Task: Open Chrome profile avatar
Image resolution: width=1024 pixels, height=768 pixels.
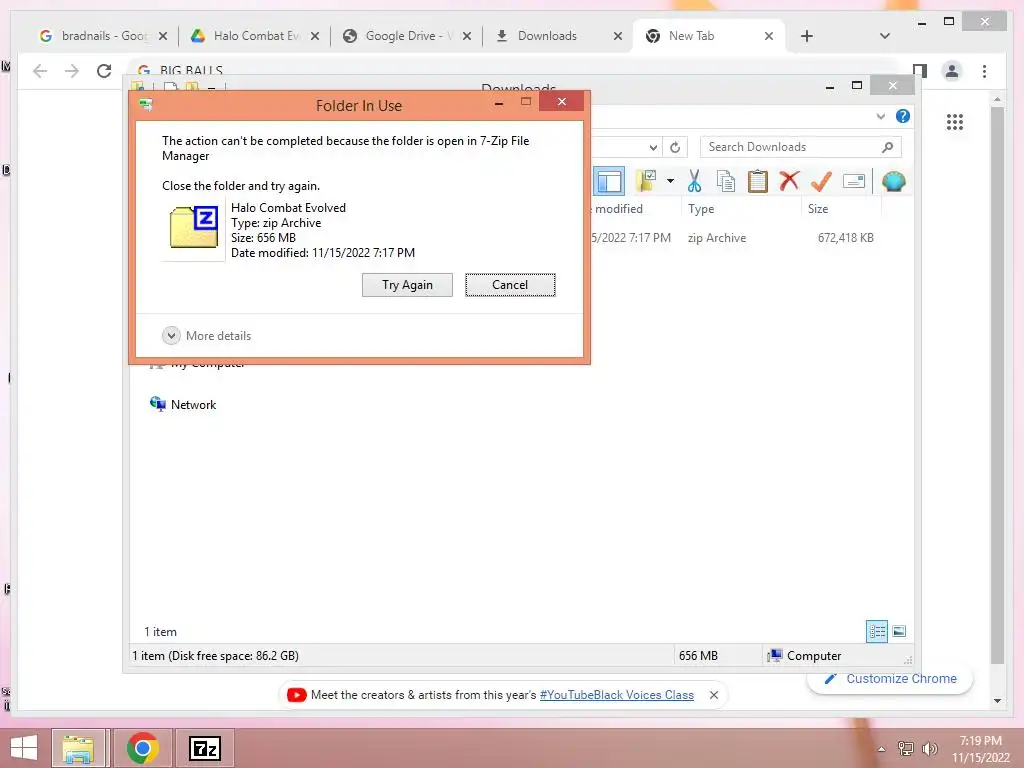Action: coord(952,71)
